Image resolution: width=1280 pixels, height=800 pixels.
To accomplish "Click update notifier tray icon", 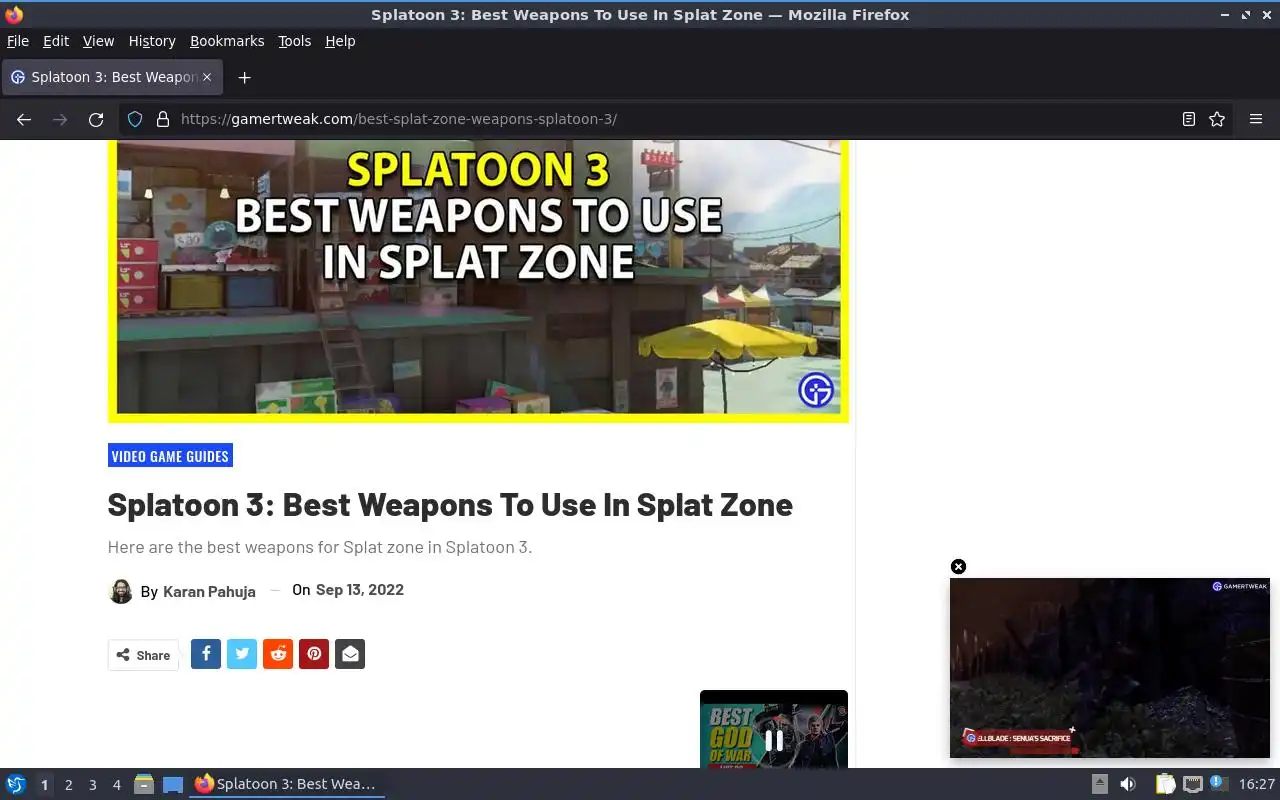I will pyautogui.click(x=1218, y=783).
